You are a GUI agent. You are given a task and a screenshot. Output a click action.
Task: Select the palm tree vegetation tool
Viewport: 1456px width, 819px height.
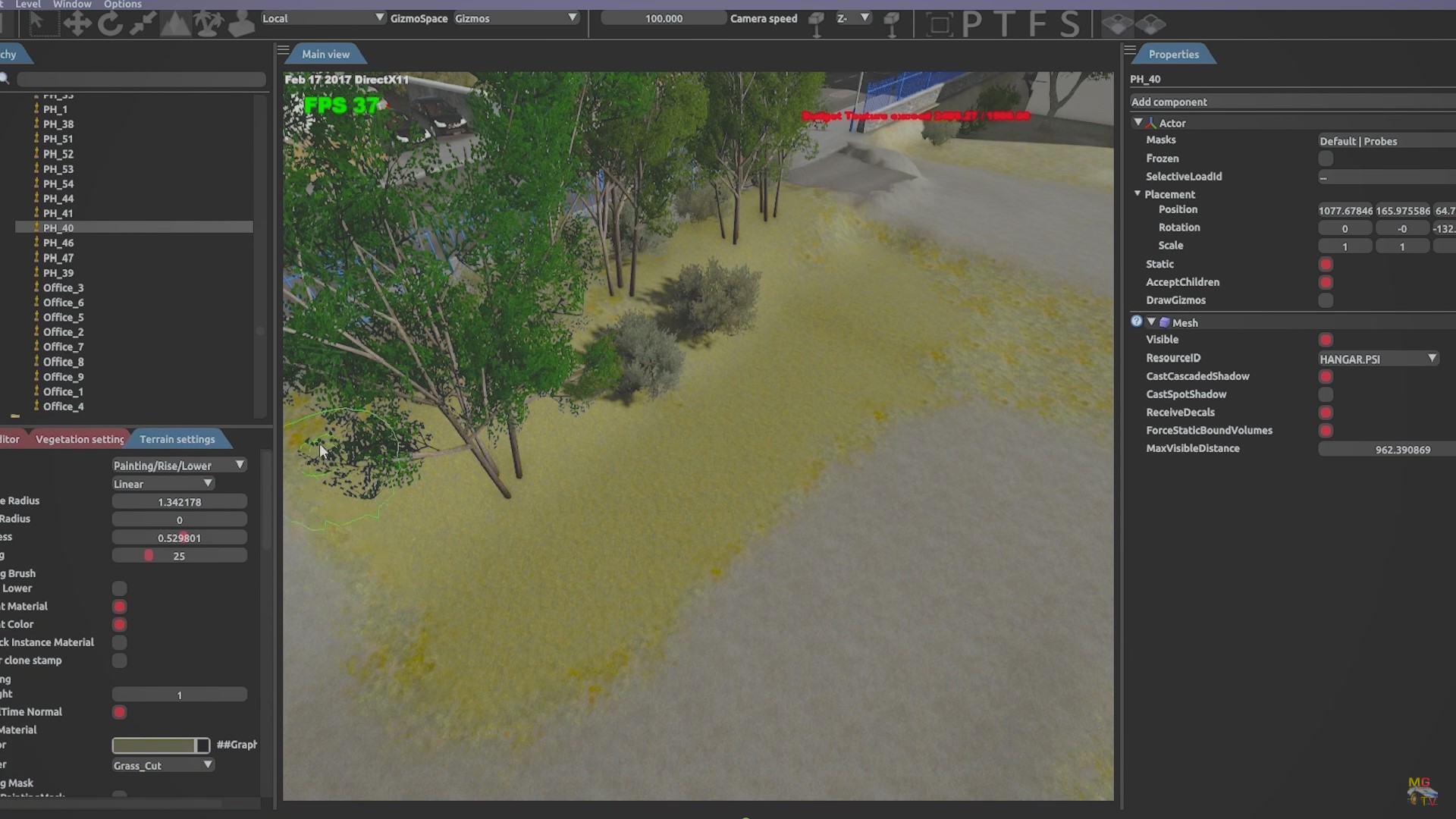(x=209, y=24)
